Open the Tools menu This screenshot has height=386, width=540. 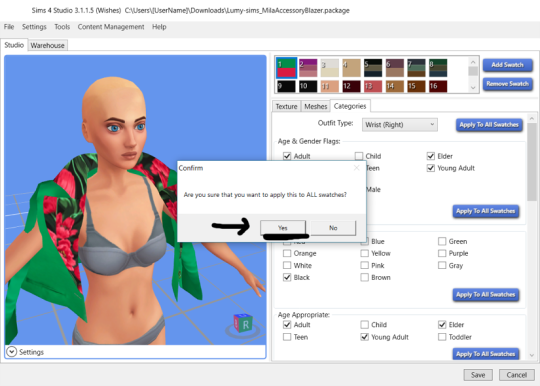pyautogui.click(x=62, y=27)
